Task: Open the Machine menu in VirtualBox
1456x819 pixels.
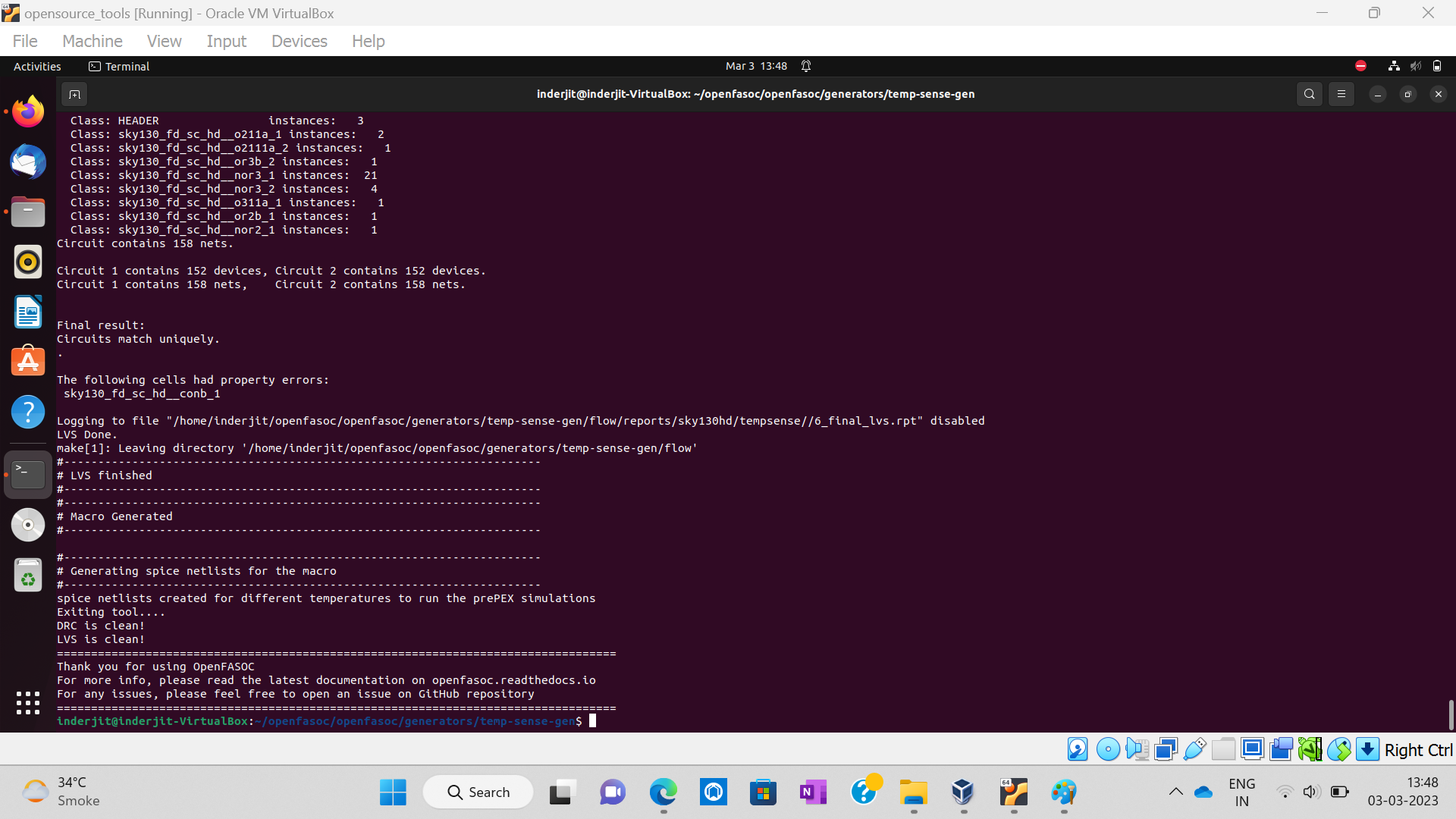Action: click(x=92, y=41)
